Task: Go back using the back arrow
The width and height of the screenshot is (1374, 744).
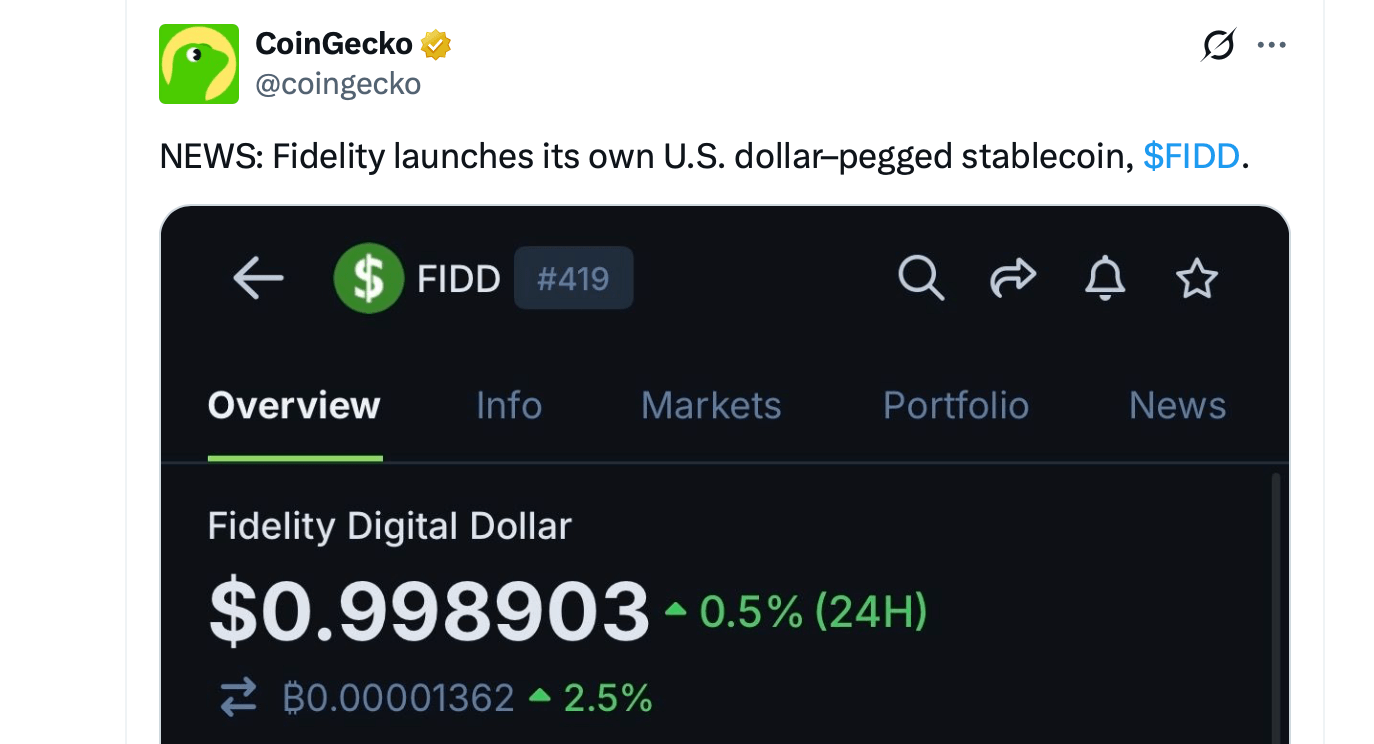Action: tap(258, 278)
